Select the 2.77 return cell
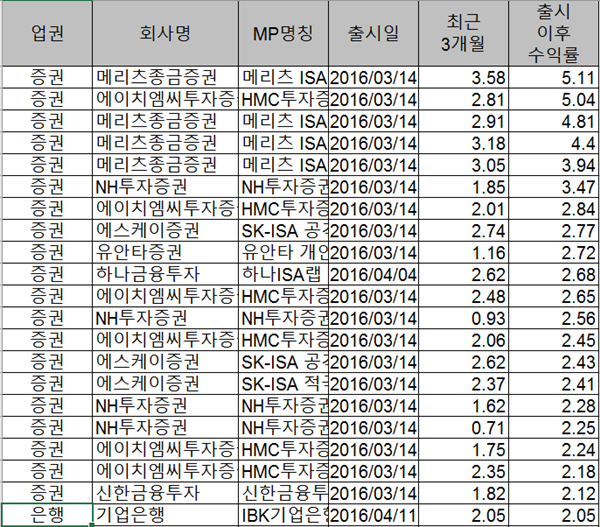Screen dimensions: 600x527 tap(554, 230)
